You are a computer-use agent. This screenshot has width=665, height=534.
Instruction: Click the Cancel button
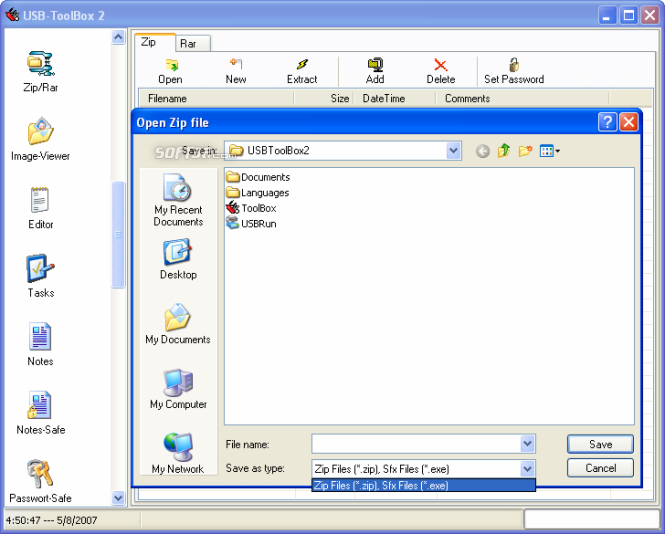pos(601,468)
